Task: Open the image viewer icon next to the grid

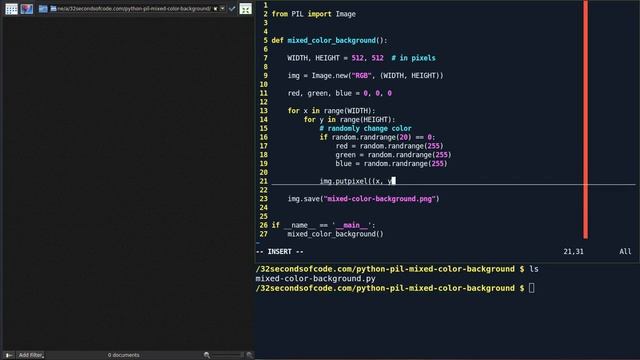Action: tap(27, 9)
